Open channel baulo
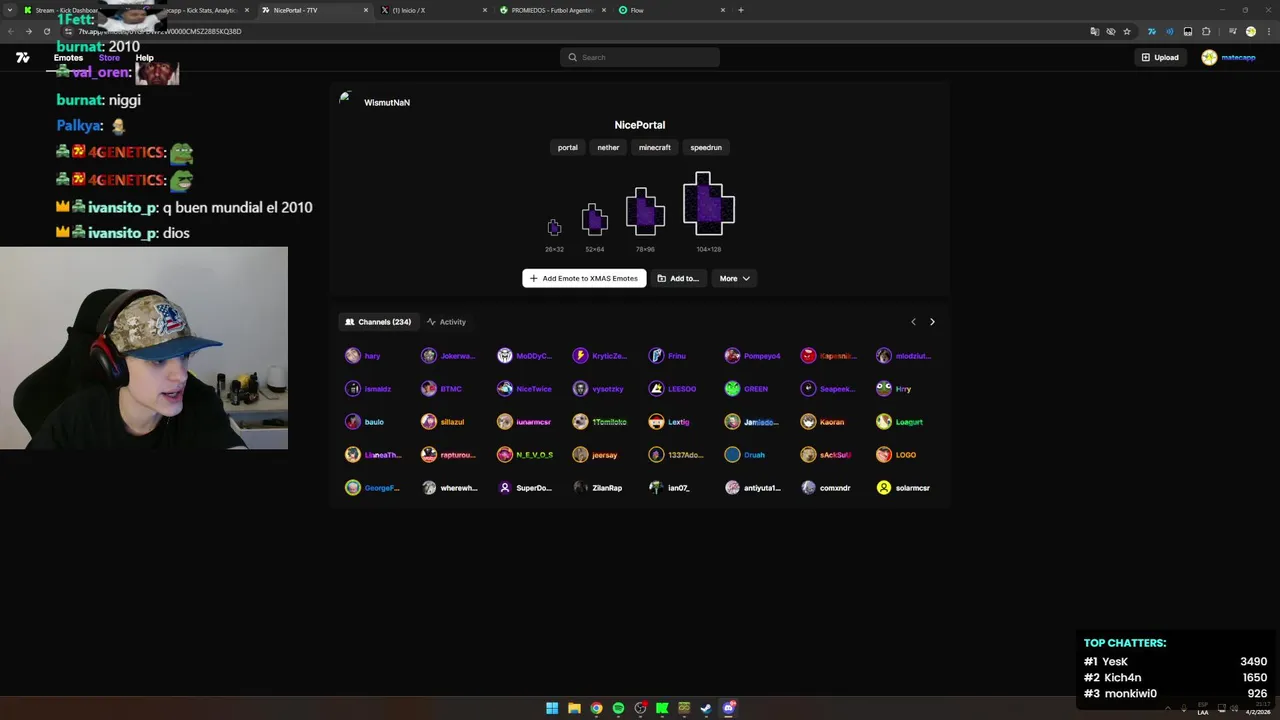The image size is (1280, 720). click(365, 422)
